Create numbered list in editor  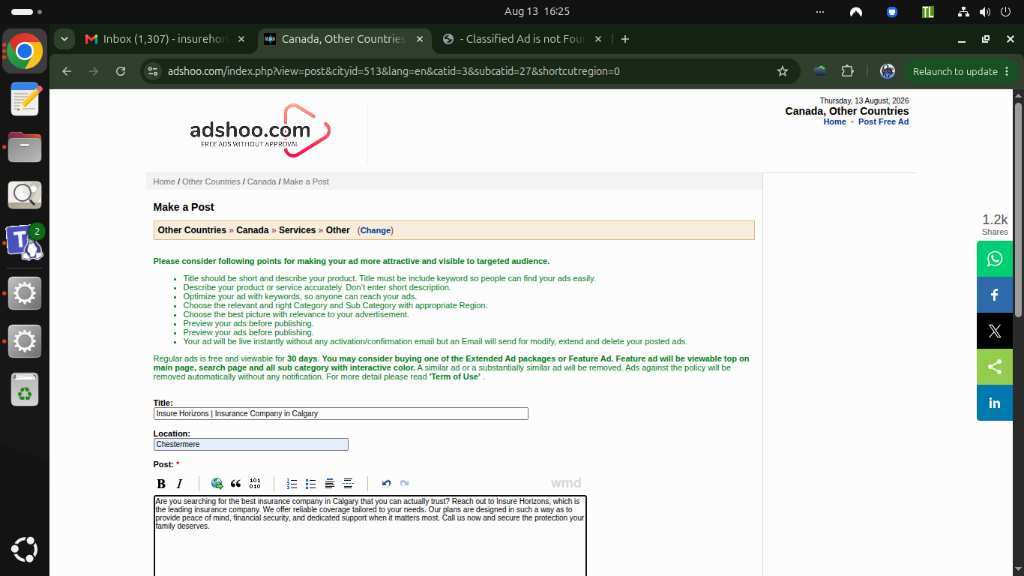coord(292,483)
